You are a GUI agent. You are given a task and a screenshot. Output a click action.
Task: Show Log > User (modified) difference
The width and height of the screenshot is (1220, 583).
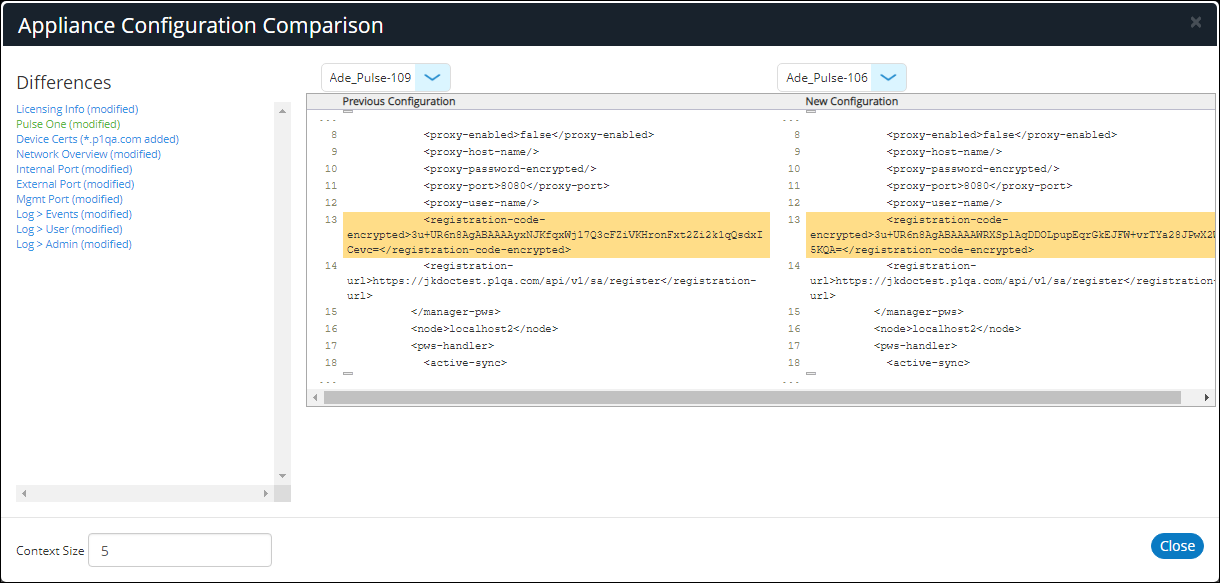click(x=69, y=229)
